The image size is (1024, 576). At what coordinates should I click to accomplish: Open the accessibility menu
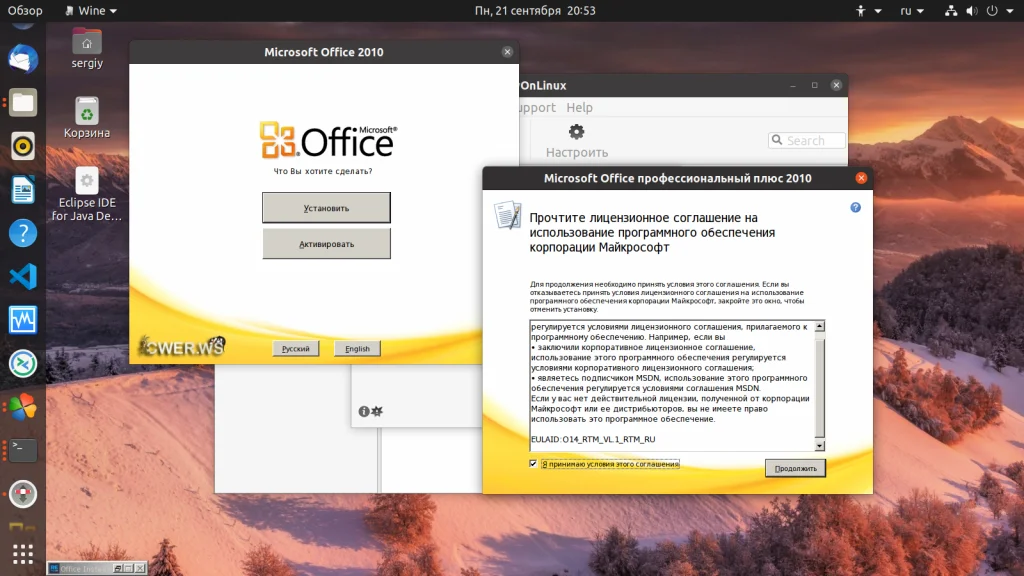pos(869,10)
